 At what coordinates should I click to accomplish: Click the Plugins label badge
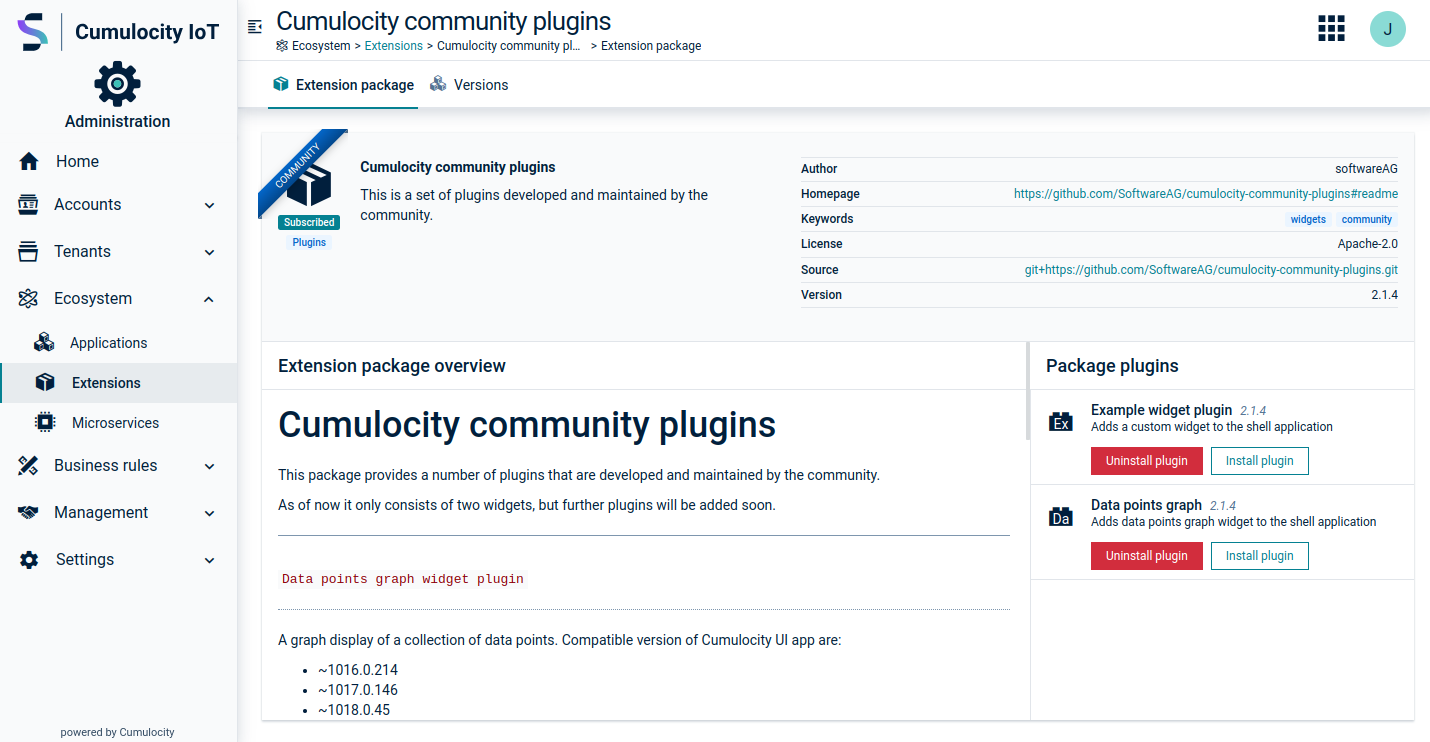tap(309, 242)
